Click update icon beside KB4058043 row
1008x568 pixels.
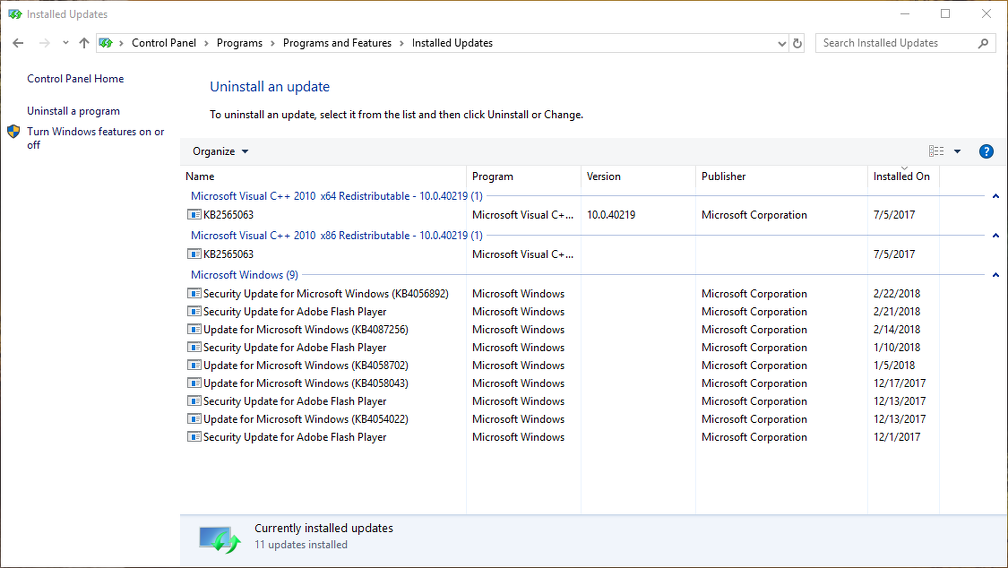click(194, 384)
